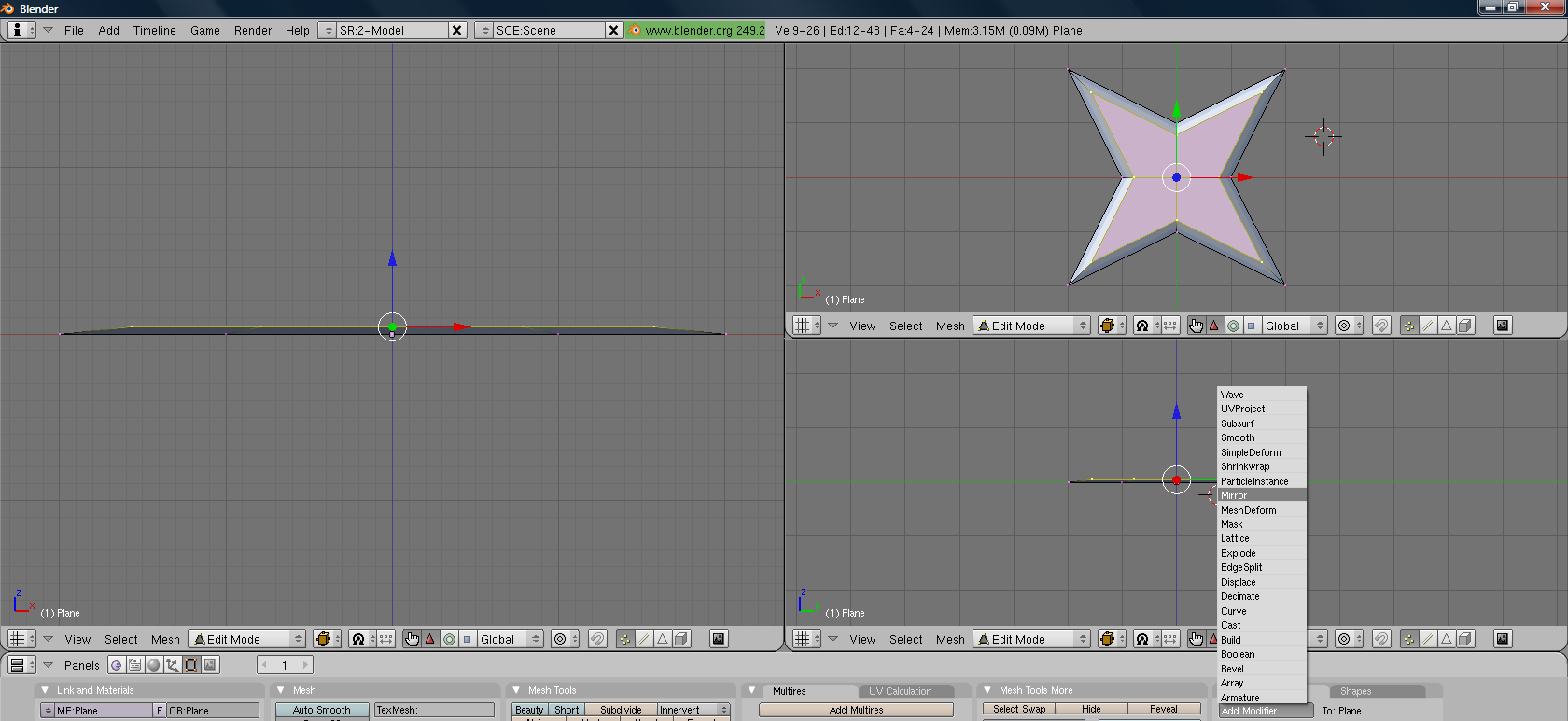Open the Global orientation dropdown in the left viewport header
Image resolution: width=1568 pixels, height=721 pixels.
point(511,639)
